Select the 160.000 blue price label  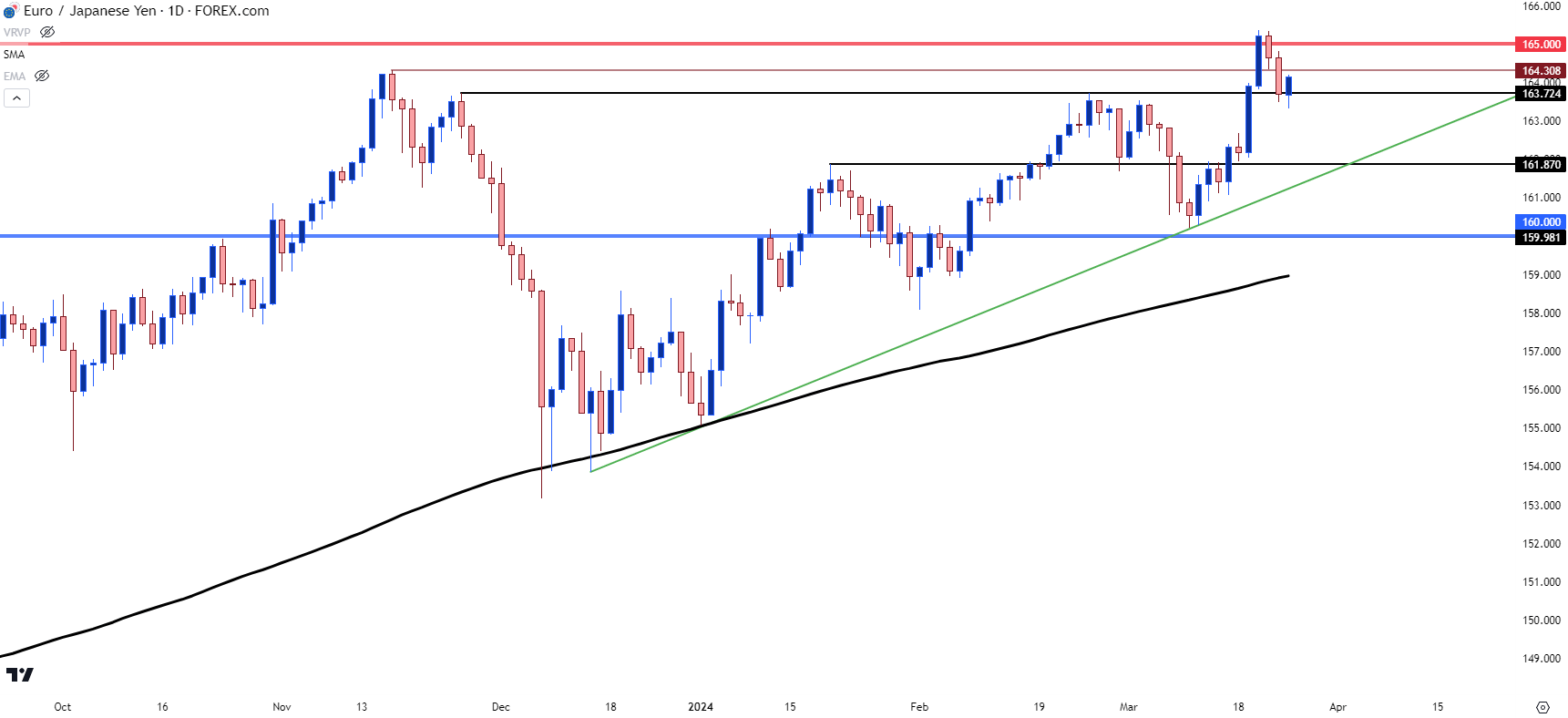pyautogui.click(x=1541, y=221)
